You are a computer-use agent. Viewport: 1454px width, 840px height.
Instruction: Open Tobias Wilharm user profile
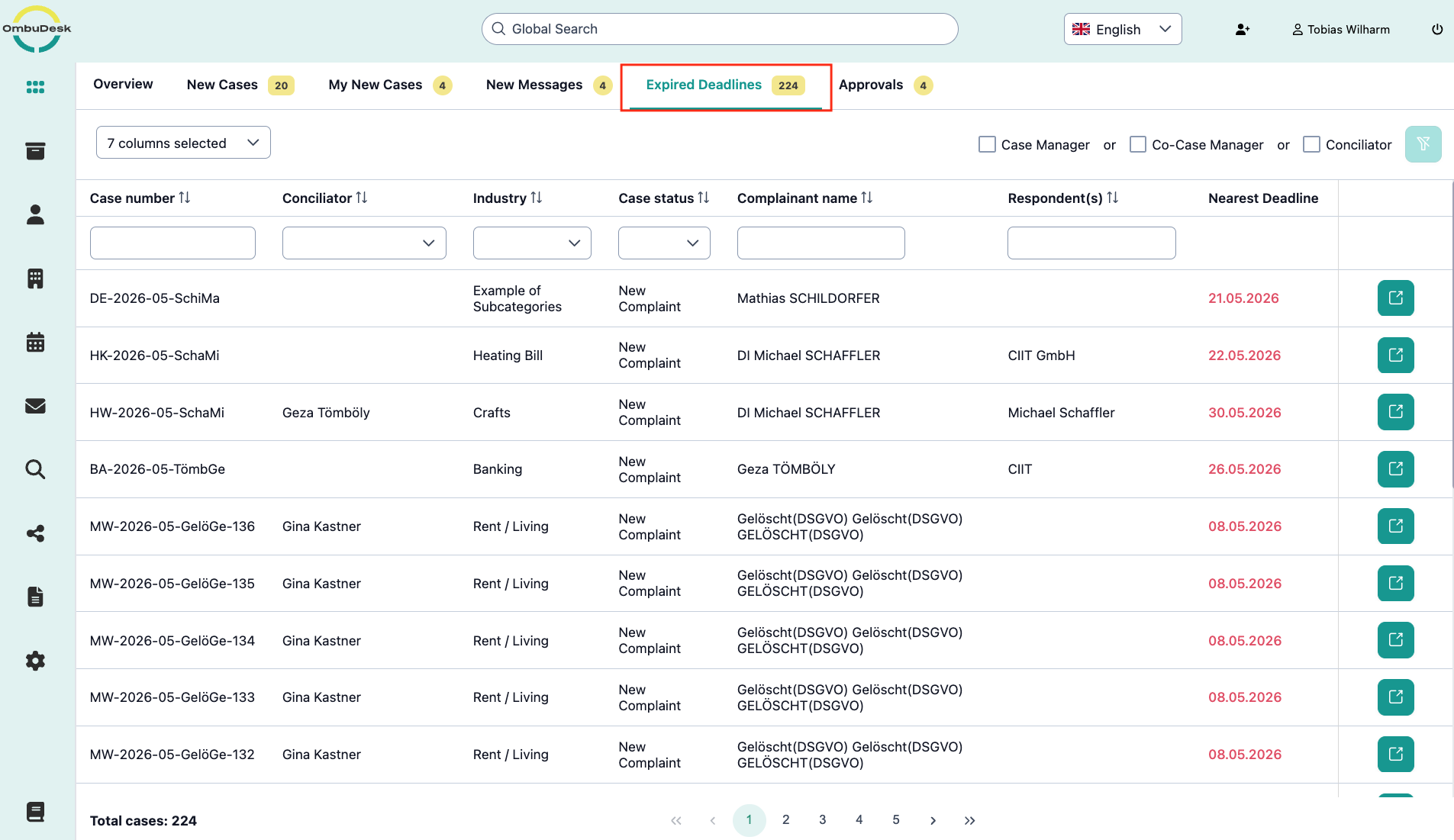pos(1340,29)
